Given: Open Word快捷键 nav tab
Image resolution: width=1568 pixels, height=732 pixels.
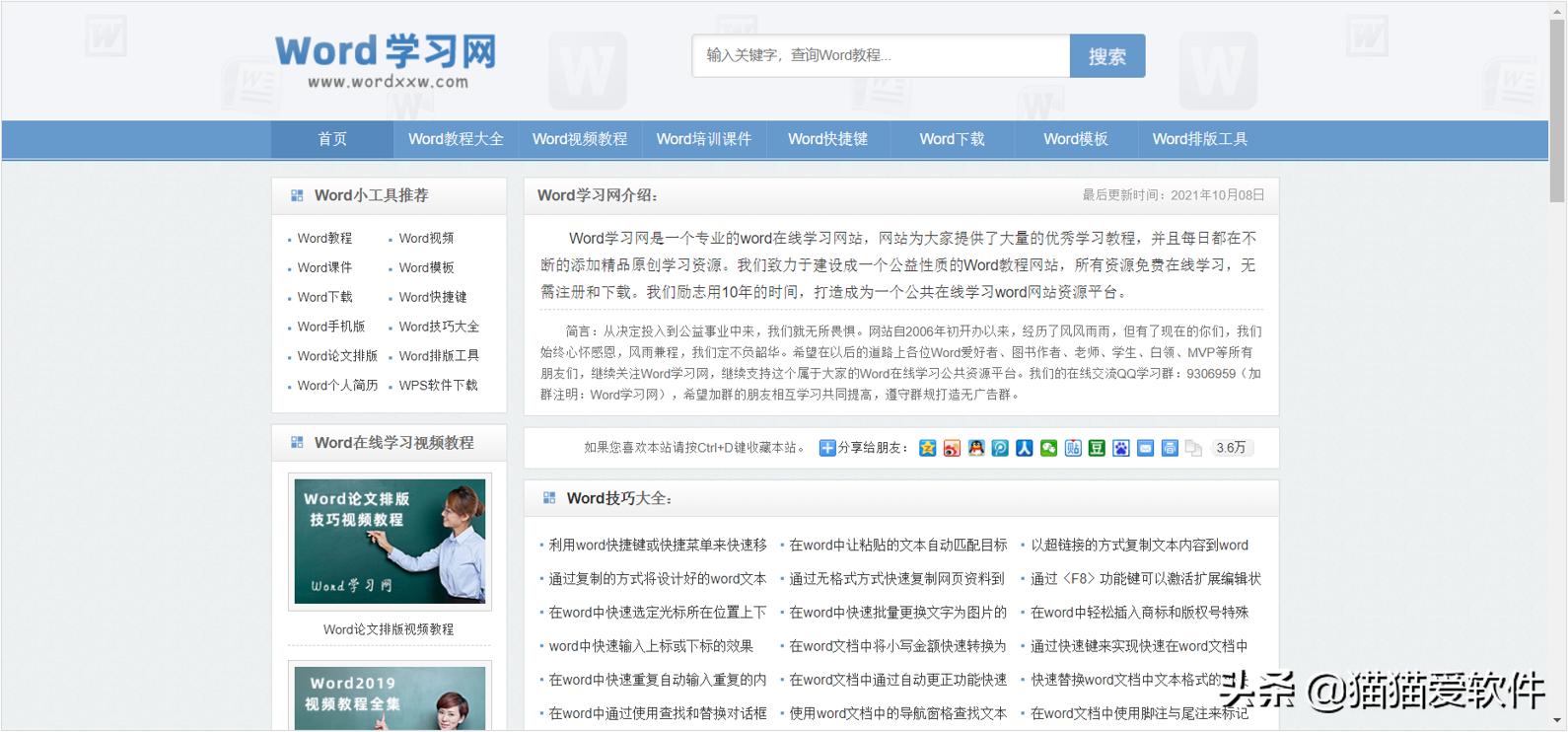Looking at the screenshot, I should 827,139.
